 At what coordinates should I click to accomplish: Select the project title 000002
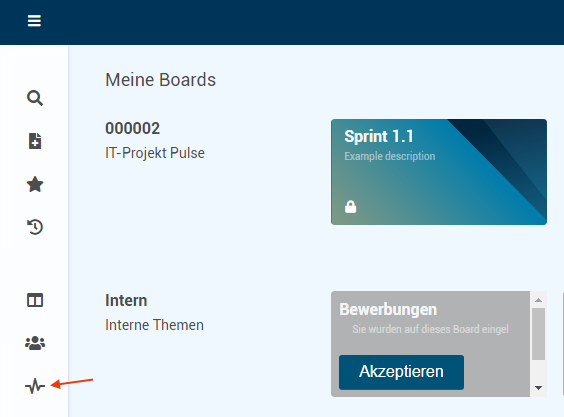pos(132,128)
